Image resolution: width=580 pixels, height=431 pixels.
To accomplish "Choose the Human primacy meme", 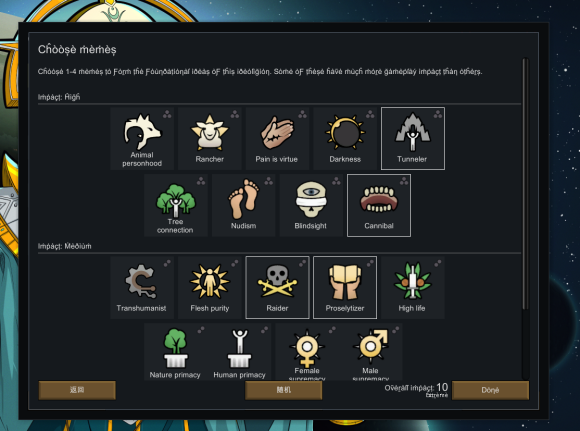I will coord(239,352).
